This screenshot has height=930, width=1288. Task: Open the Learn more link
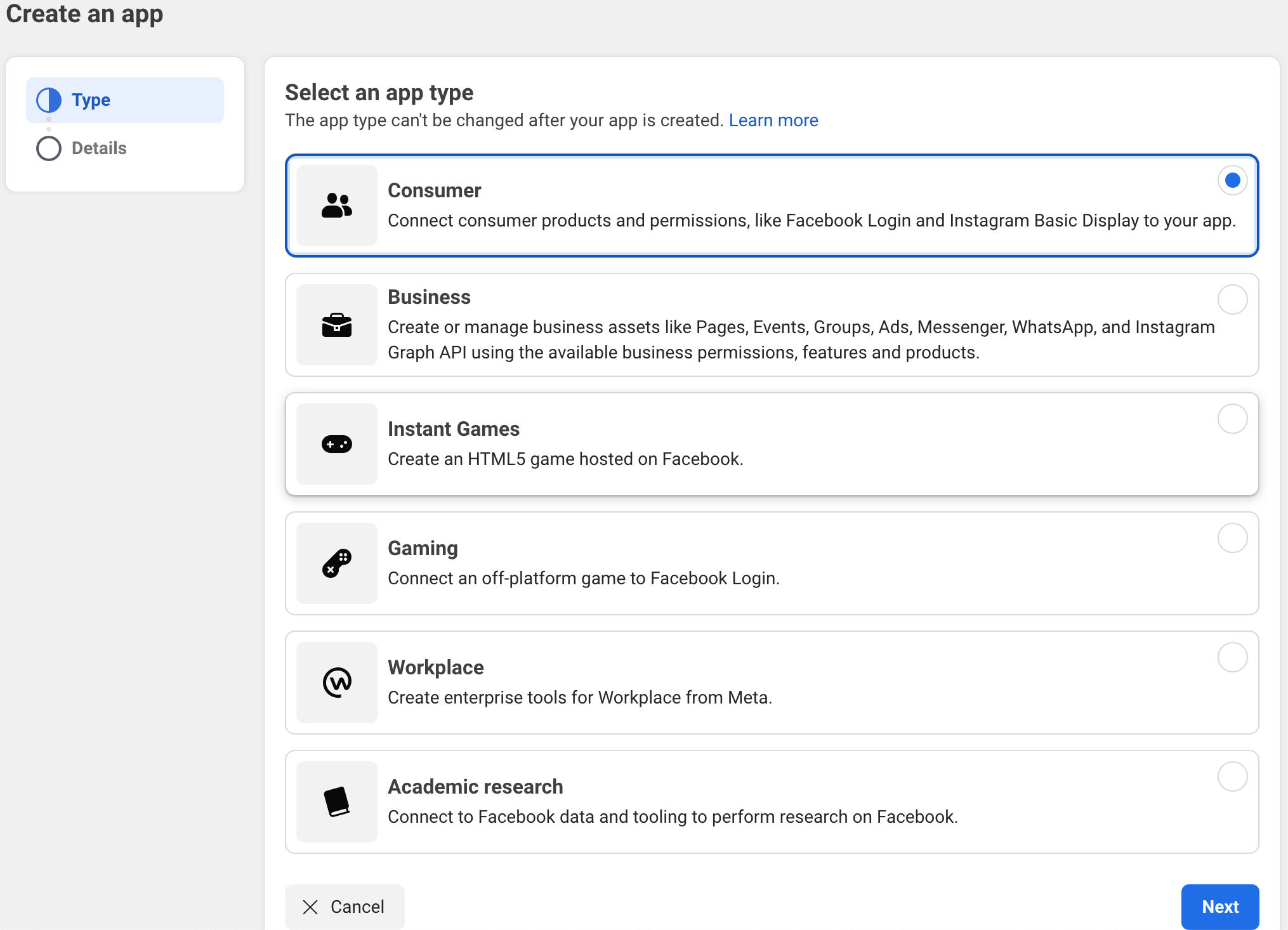click(x=773, y=121)
